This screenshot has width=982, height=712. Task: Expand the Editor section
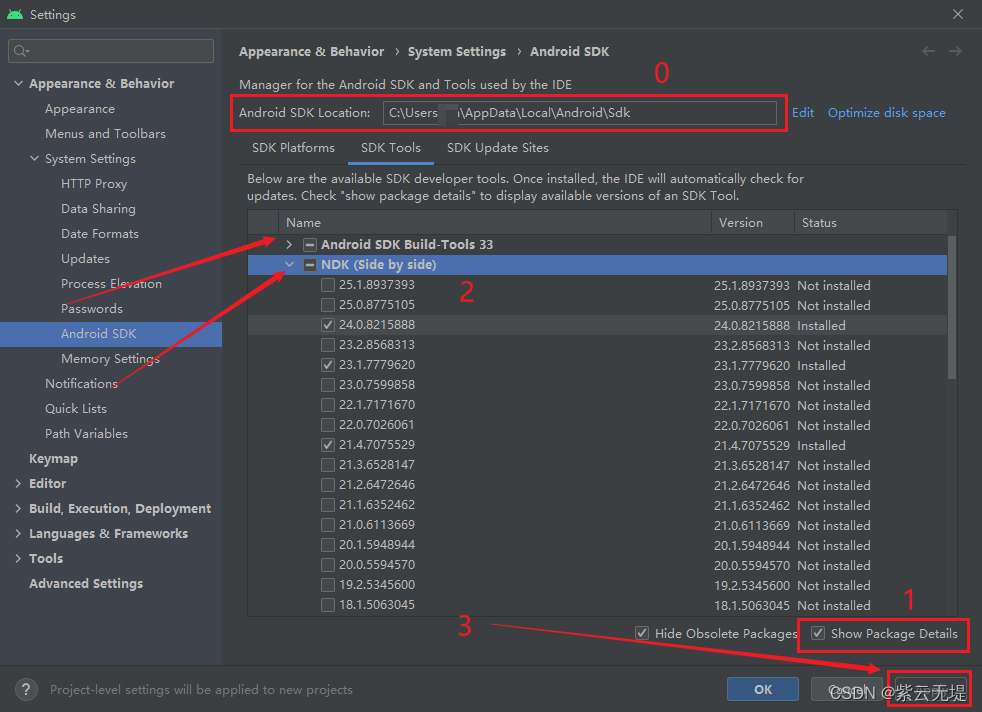(18, 483)
